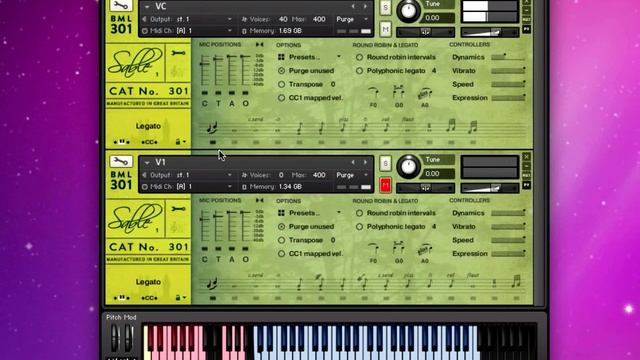Viewport: 640px width, 360px height.
Task: Click the Pitch wheel beside keyboard
Action: (x=115, y=338)
